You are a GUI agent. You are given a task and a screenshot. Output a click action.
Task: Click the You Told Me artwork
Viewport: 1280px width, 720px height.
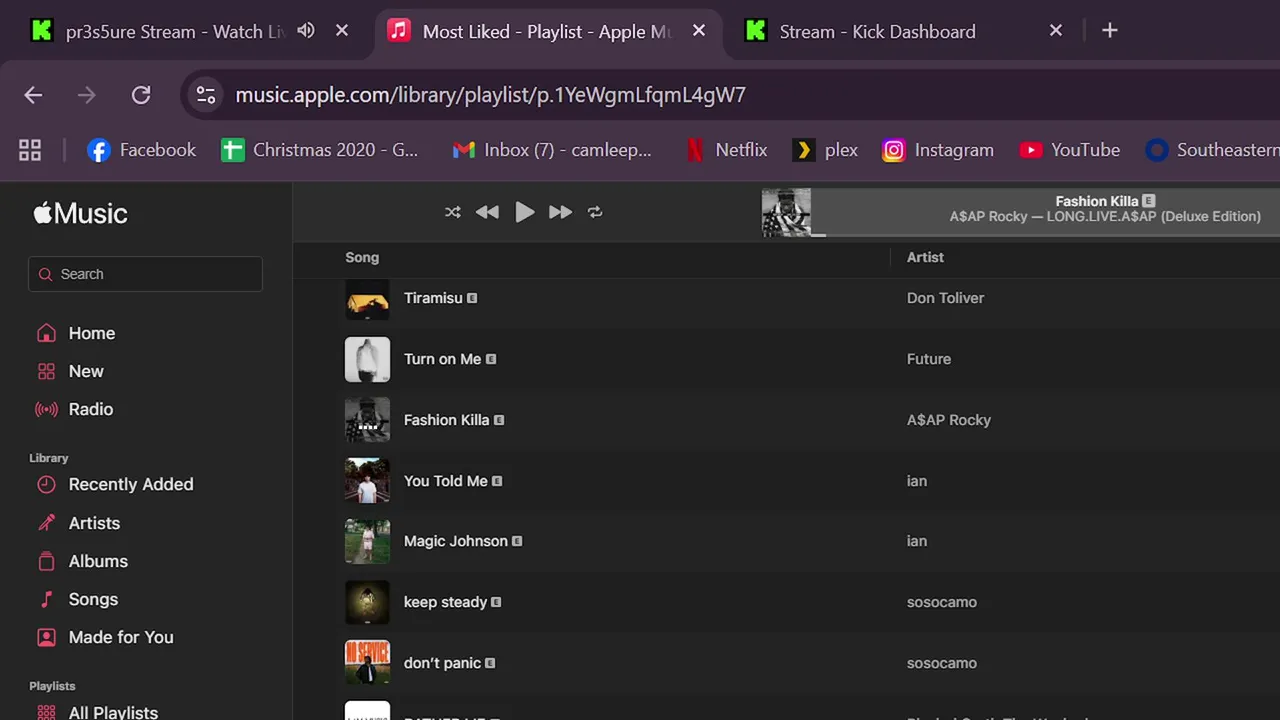coord(367,481)
